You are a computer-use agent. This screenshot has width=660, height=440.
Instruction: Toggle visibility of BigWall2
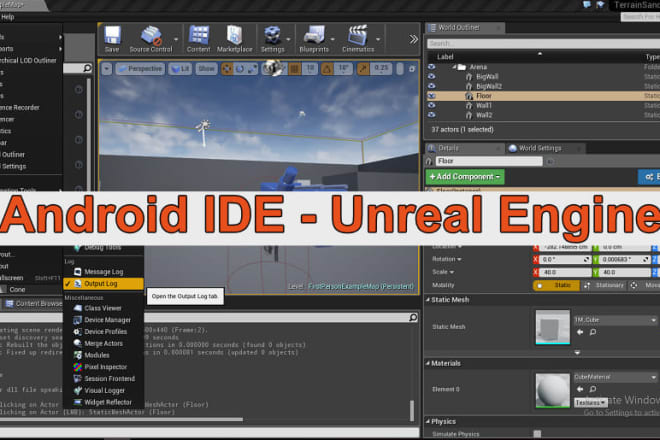[x=431, y=86]
